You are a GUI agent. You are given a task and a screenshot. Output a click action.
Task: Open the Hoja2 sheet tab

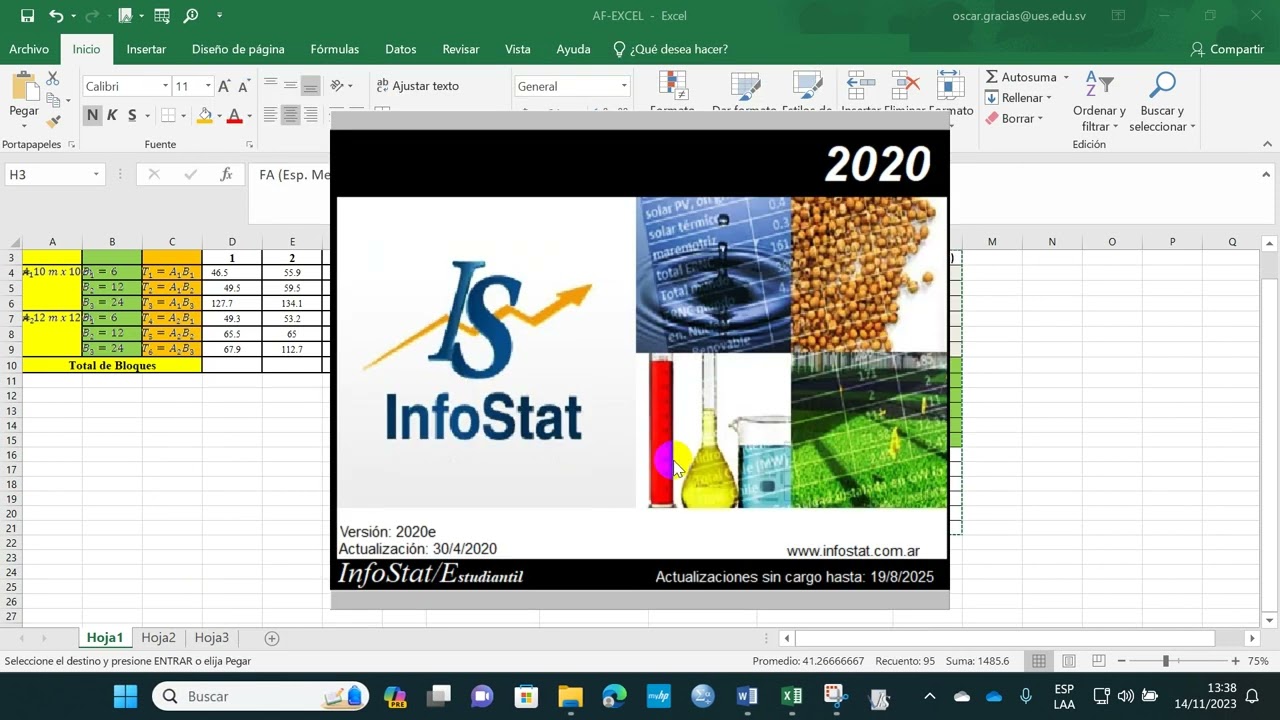click(x=158, y=638)
